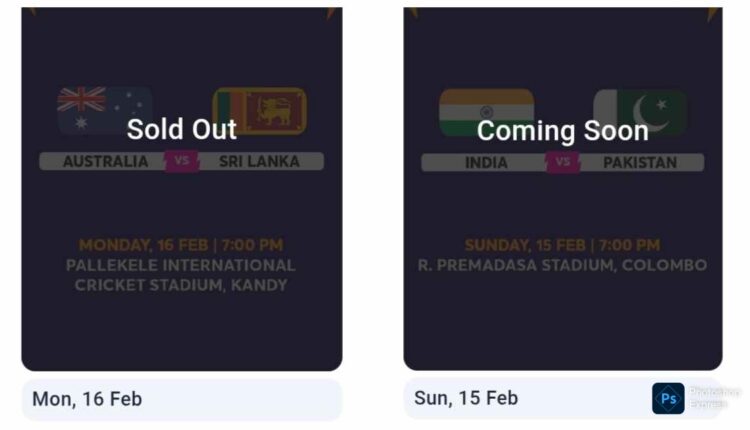Open the R. Premadasa Stadium, Colombo venue text
This screenshot has height=430, width=750.
click(x=562, y=266)
